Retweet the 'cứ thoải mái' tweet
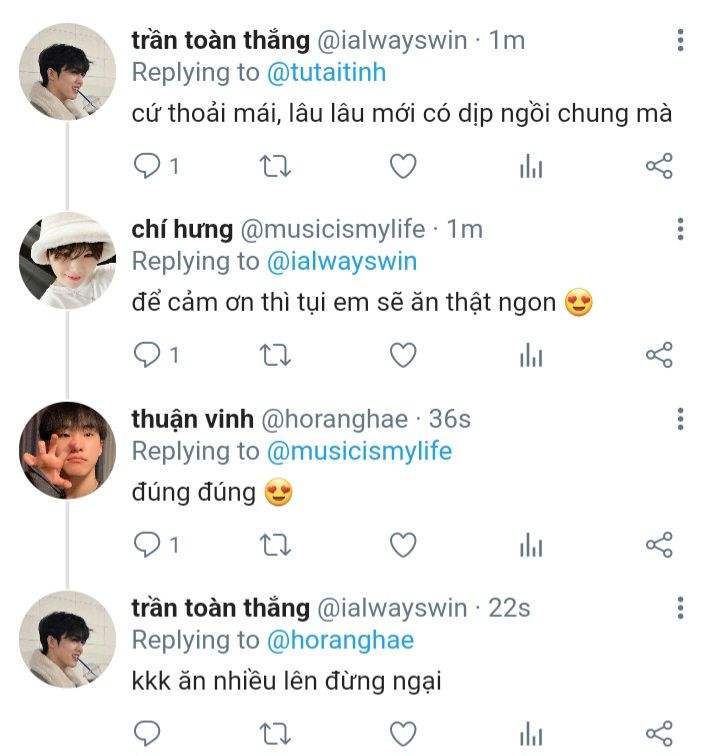This screenshot has width=720, height=756. click(x=275, y=166)
